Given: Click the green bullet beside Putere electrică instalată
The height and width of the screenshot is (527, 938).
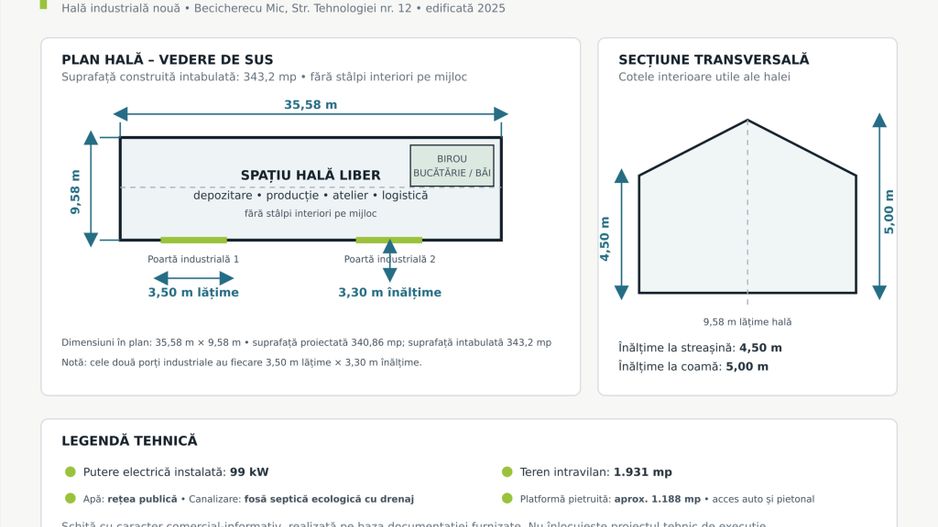Looking at the screenshot, I should tap(70, 472).
